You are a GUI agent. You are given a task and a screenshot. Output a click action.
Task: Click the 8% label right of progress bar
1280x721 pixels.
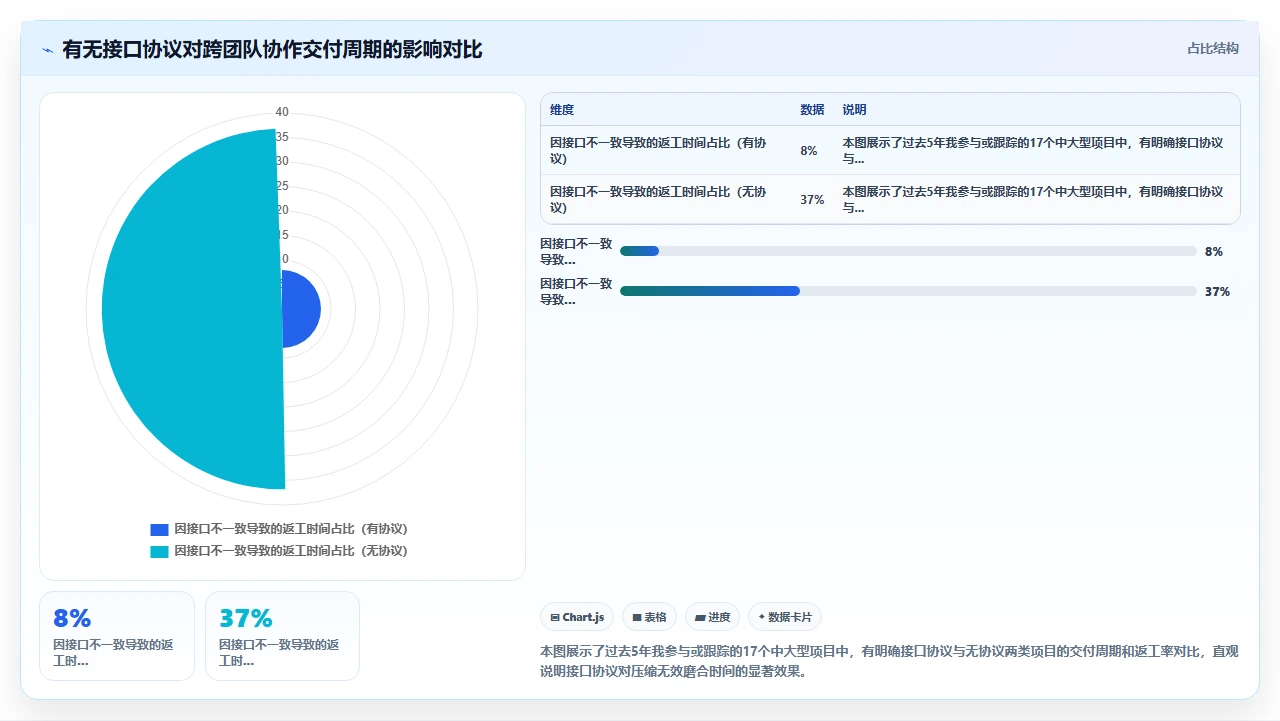click(1214, 252)
